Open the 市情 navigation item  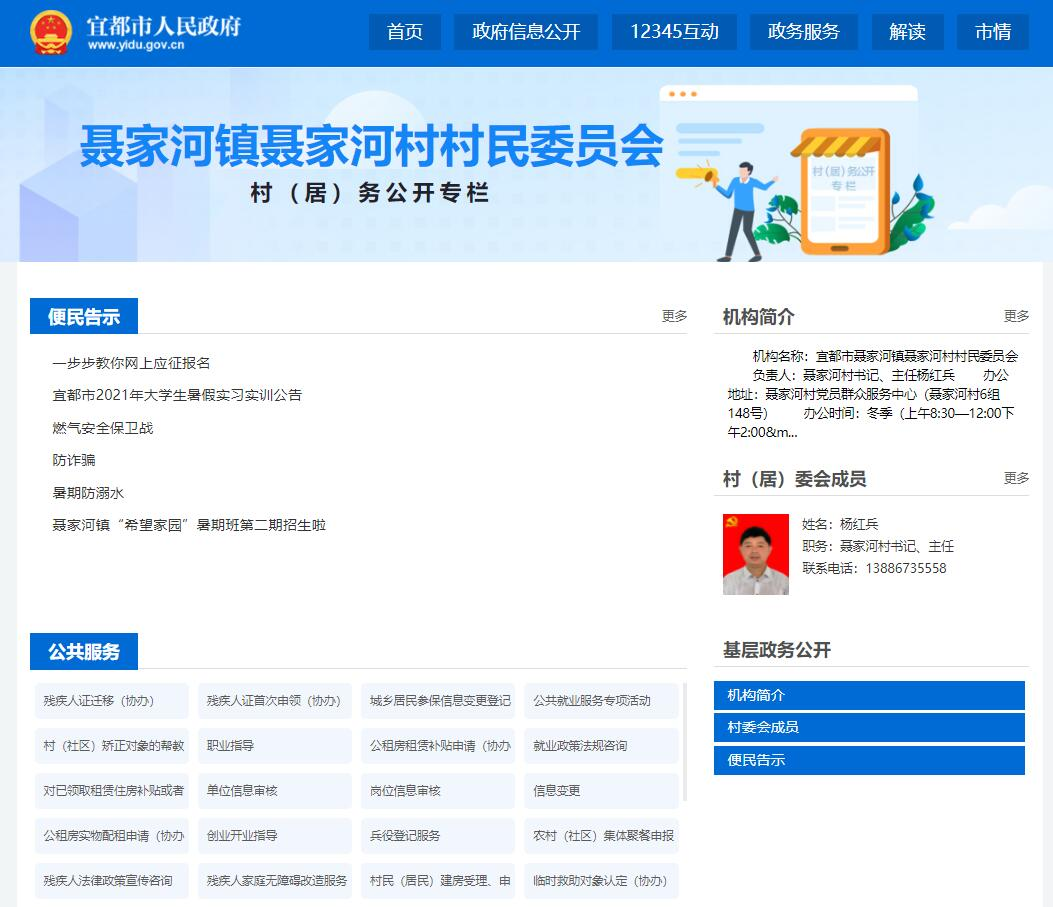coord(992,32)
